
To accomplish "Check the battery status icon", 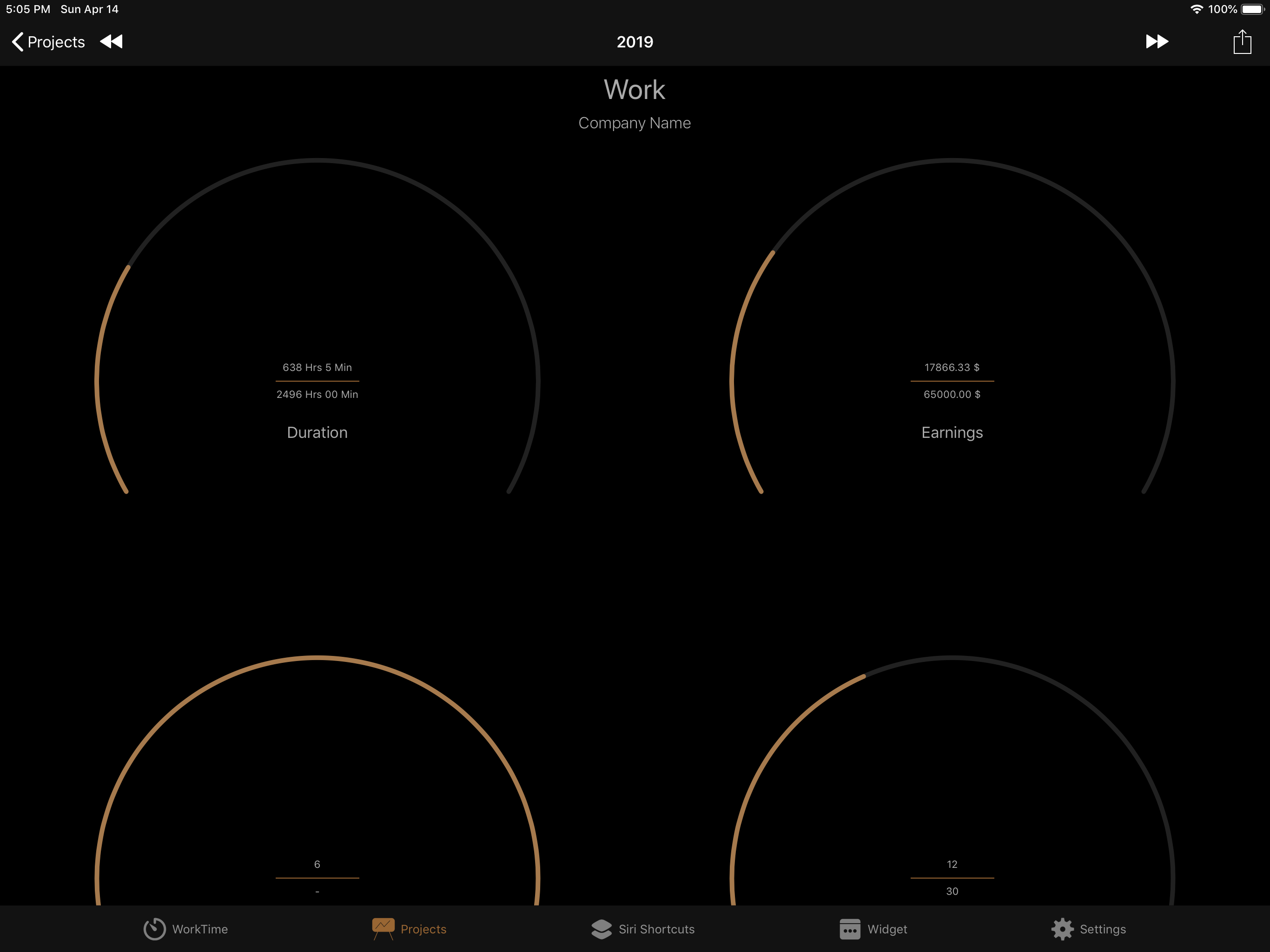I will point(1253,9).
